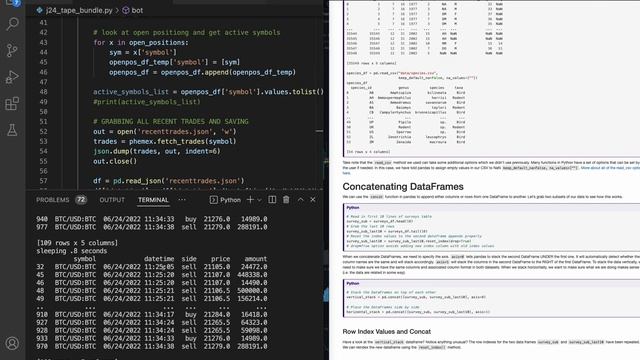The height and width of the screenshot is (360, 640).
Task: Open the Extensions view
Action: [12, 103]
